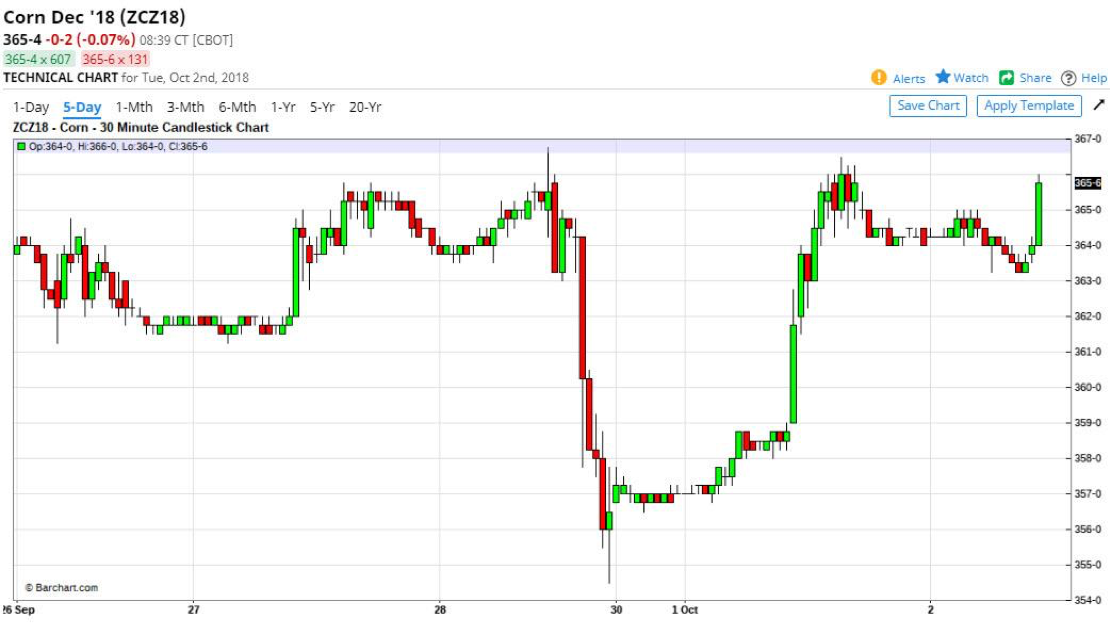Image resolution: width=1110 pixels, height=633 pixels.
Task: Click the lowest candle wick near 355-0
Action: [610, 557]
